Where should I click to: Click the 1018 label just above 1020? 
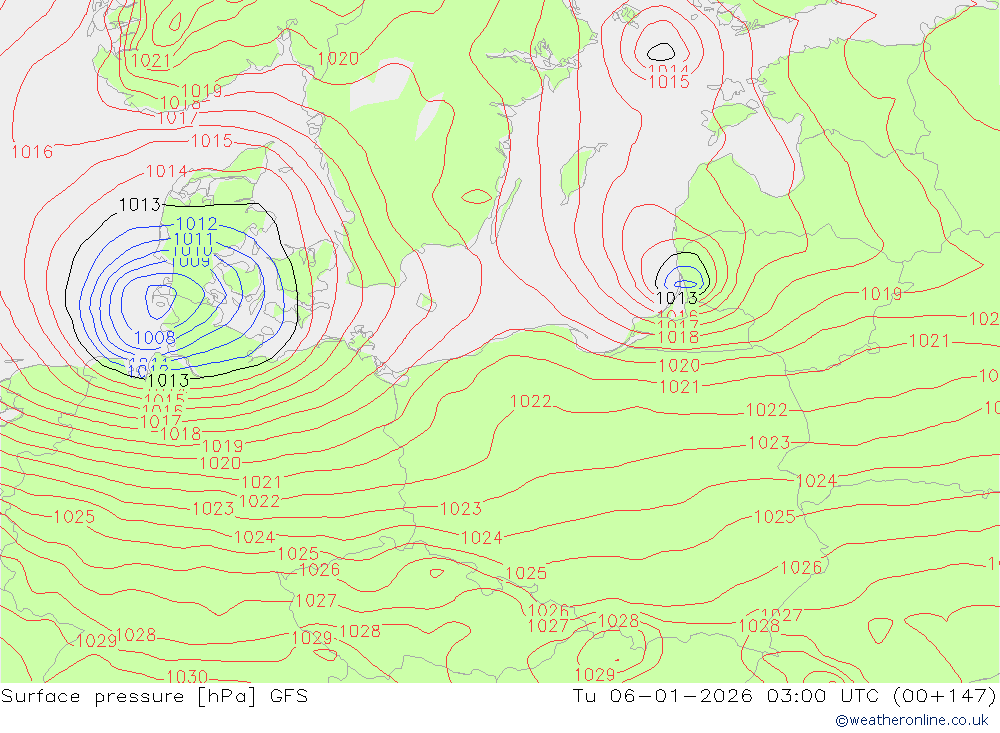(x=678, y=337)
